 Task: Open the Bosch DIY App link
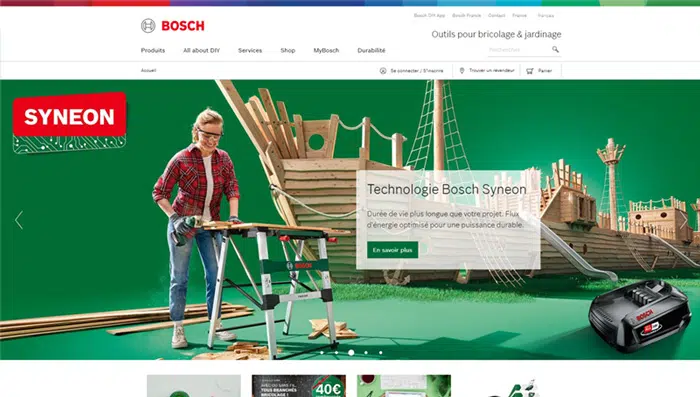click(429, 15)
